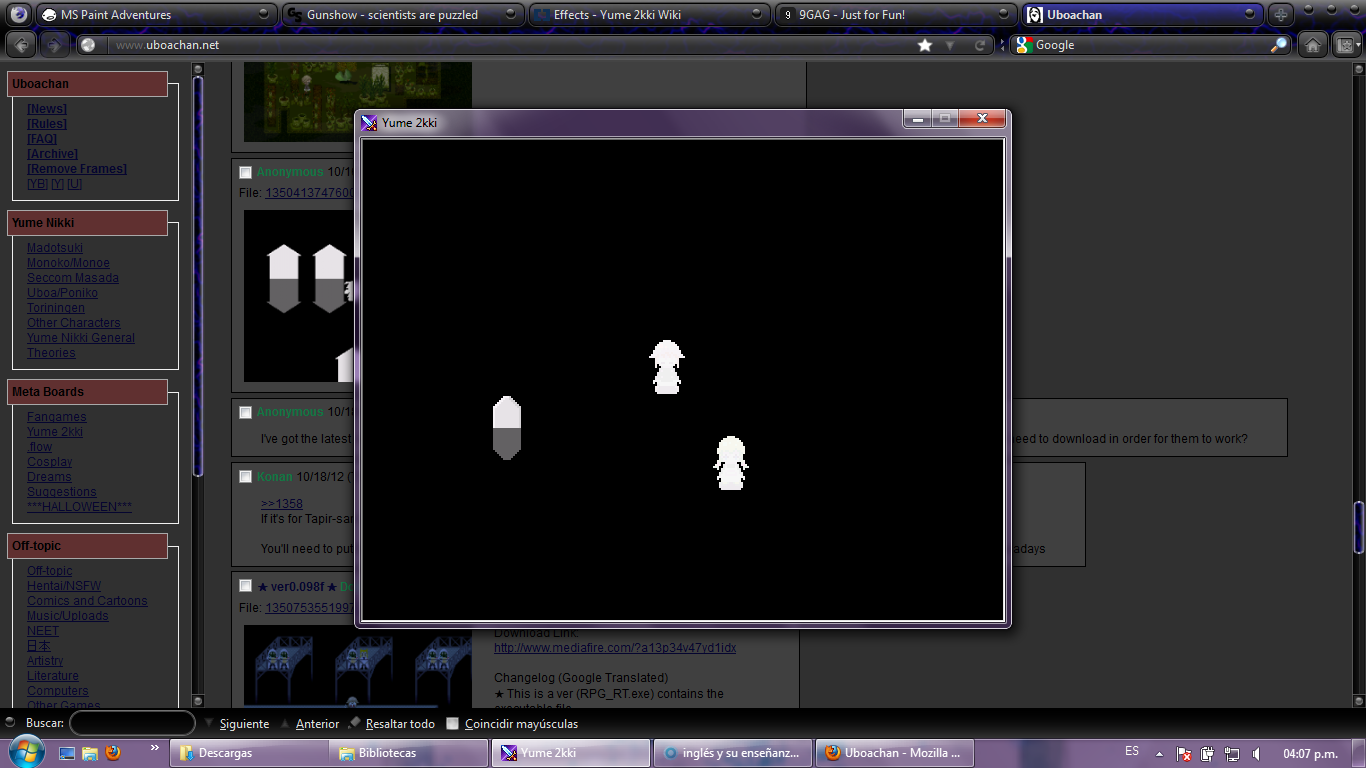Click the Yume 2kki window title icon
Viewport: 1366px width, 768px height.
[370, 122]
